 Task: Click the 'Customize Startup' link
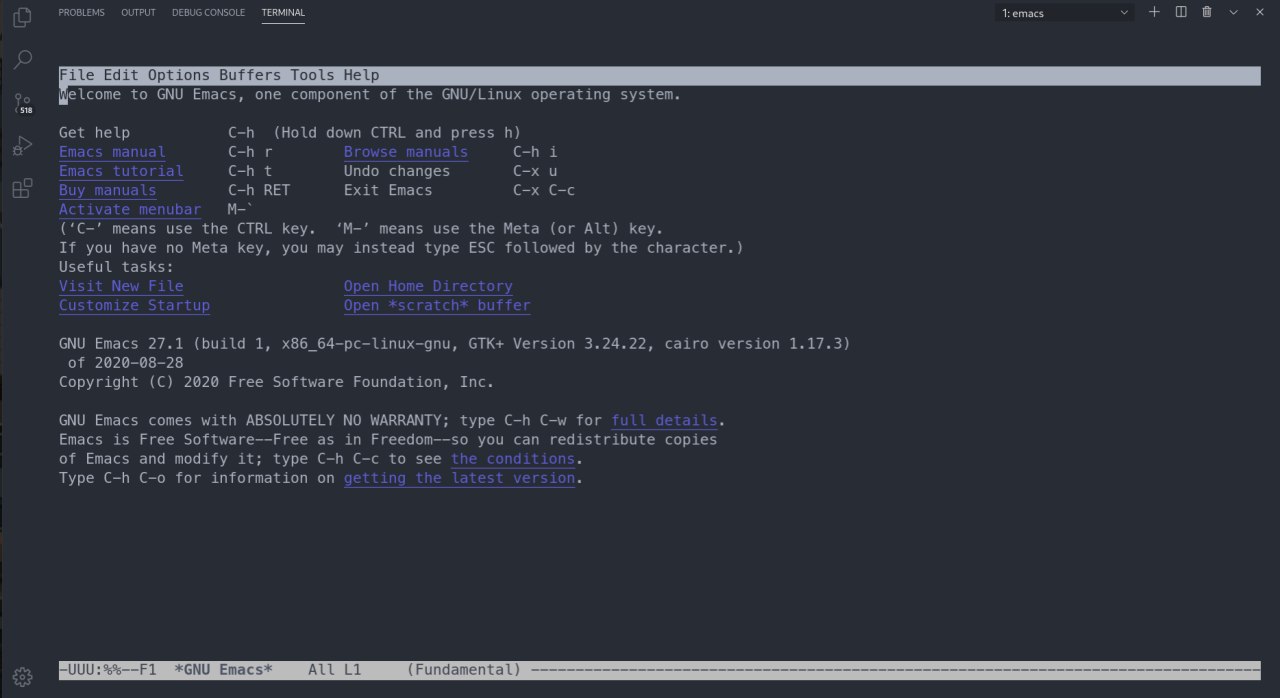point(135,305)
